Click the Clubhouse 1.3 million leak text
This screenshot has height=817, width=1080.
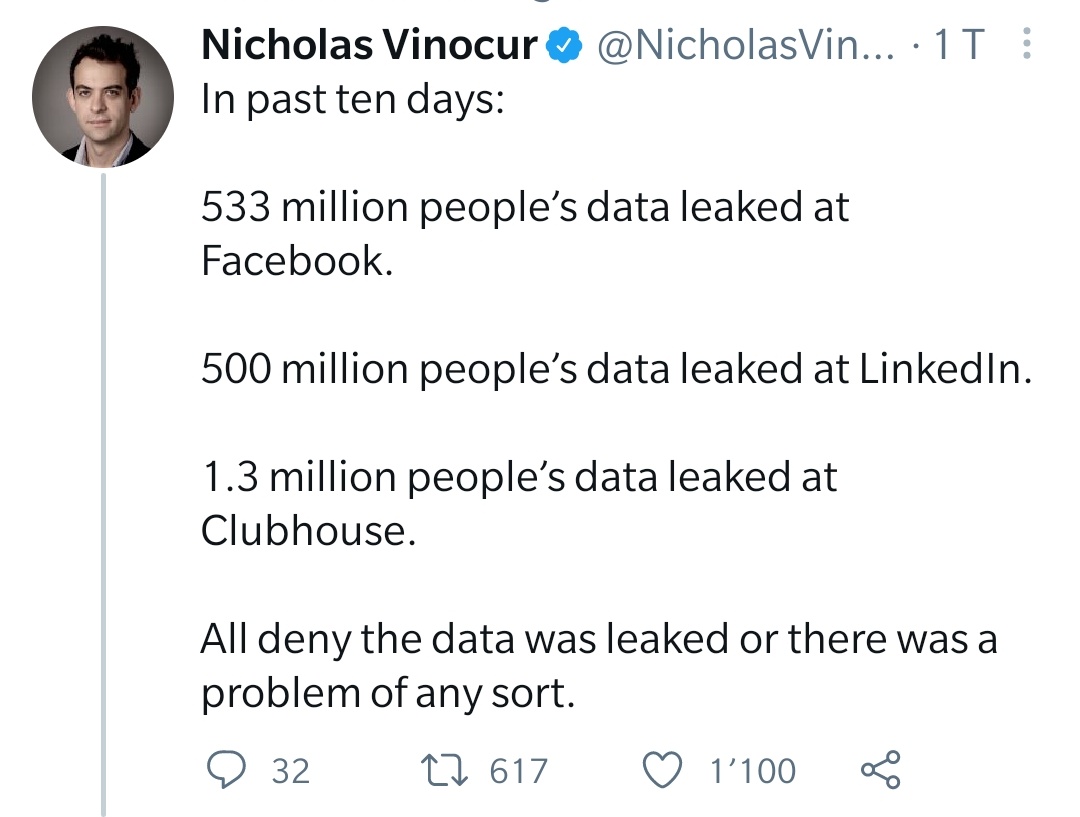tap(518, 503)
